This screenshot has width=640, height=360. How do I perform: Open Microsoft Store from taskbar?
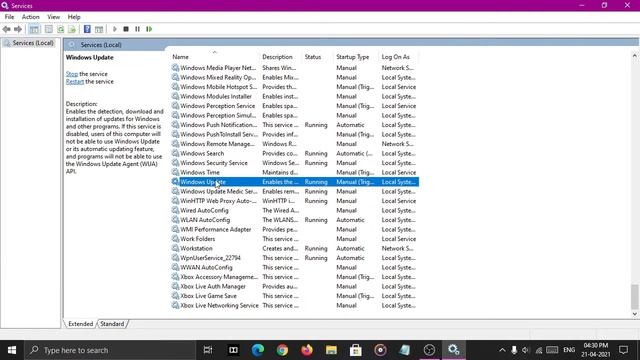(x=356, y=350)
